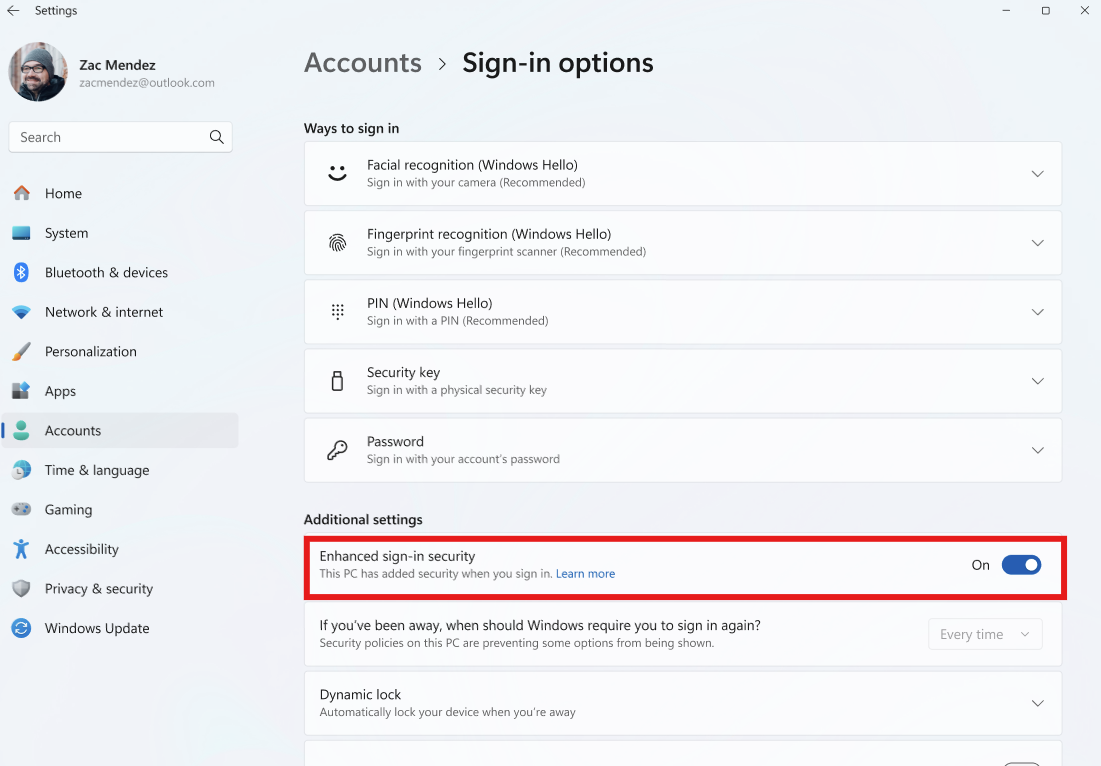Image resolution: width=1101 pixels, height=766 pixels.
Task: Open the 'Every time' dropdown
Action: 984,634
